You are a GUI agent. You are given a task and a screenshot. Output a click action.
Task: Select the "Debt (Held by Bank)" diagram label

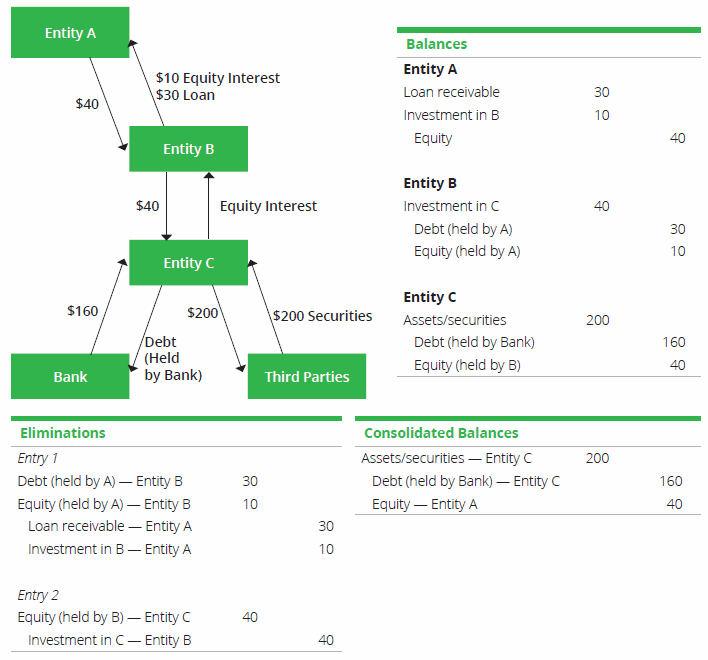pos(173,358)
